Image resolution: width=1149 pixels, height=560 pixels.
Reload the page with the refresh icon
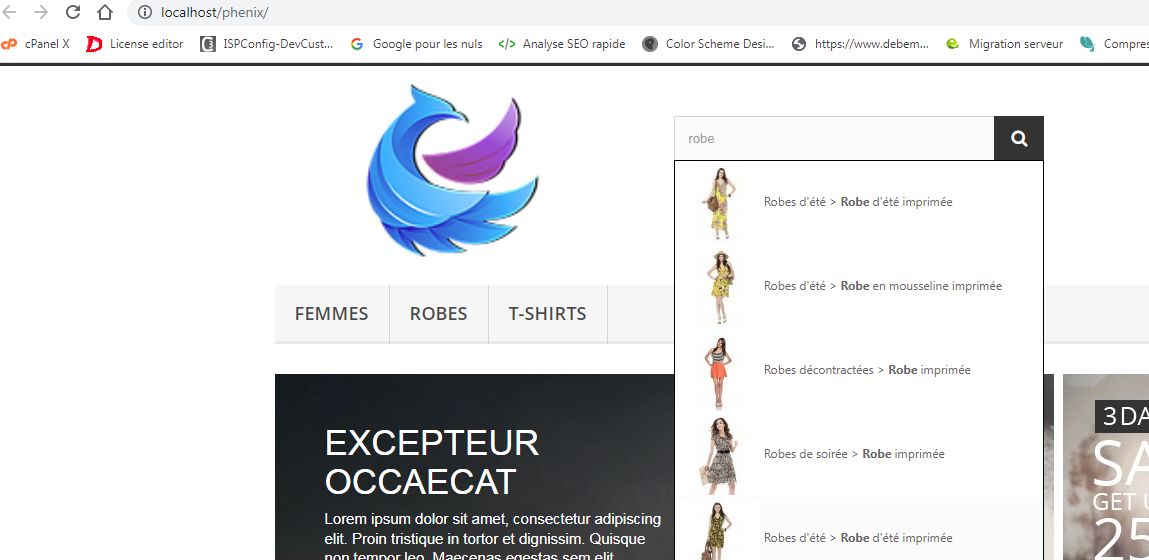[73, 12]
